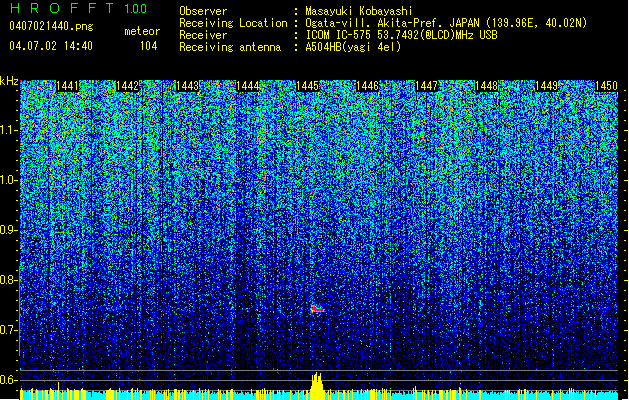The image size is (629, 400).
Task: Click the kHz axis unit label
Action: click(x=9, y=81)
